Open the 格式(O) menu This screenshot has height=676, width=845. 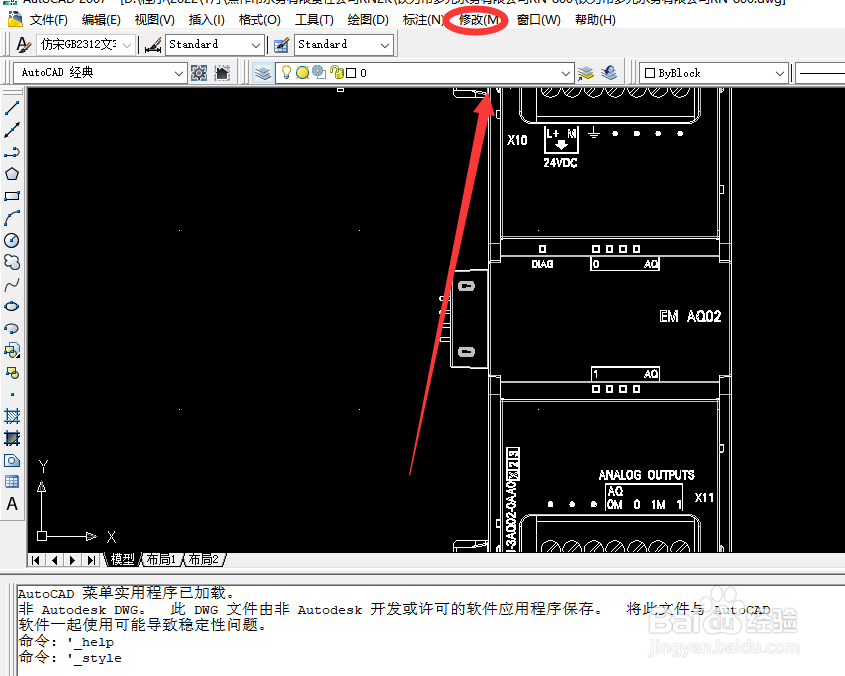(x=260, y=20)
